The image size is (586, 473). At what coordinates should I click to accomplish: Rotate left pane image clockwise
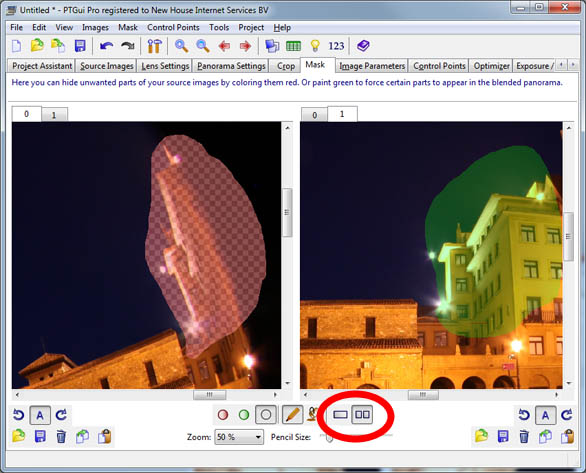(61, 415)
